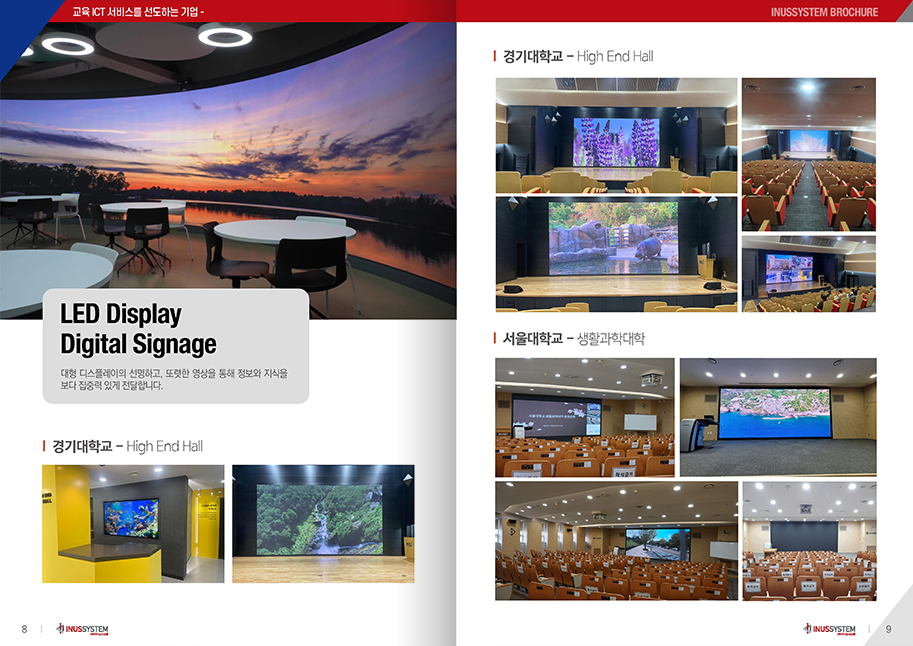
Task: Select the 교육 ICT 서비스를 선도하는 기업 header text
Action: [x=139, y=12]
